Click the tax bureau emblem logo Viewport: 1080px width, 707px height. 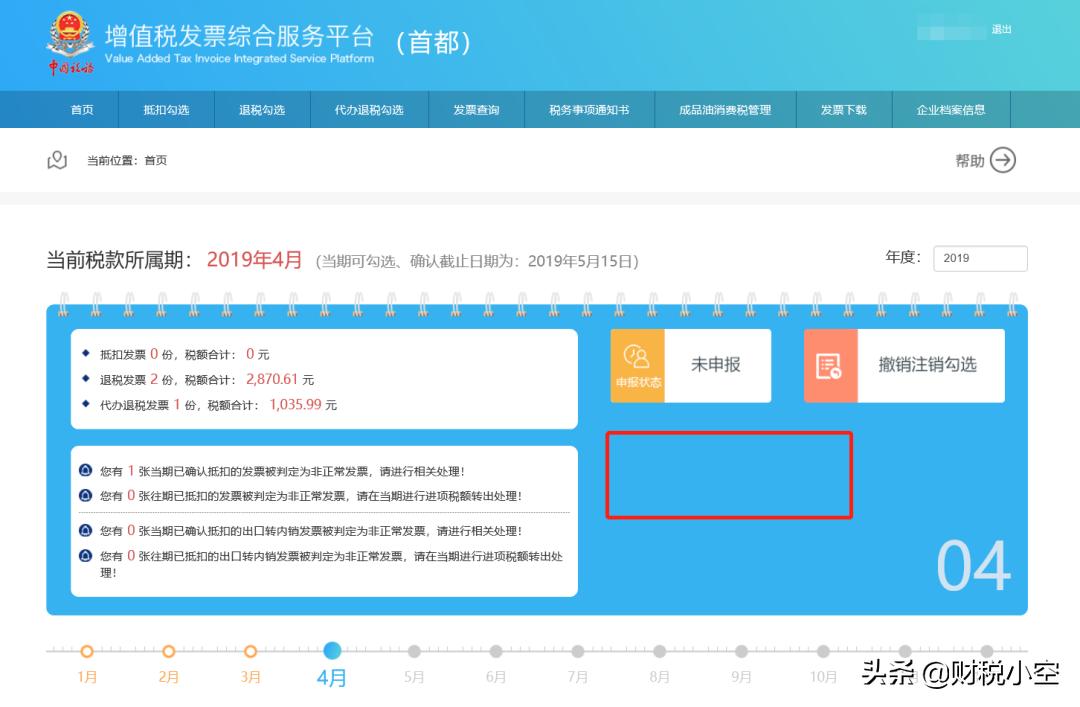68,41
